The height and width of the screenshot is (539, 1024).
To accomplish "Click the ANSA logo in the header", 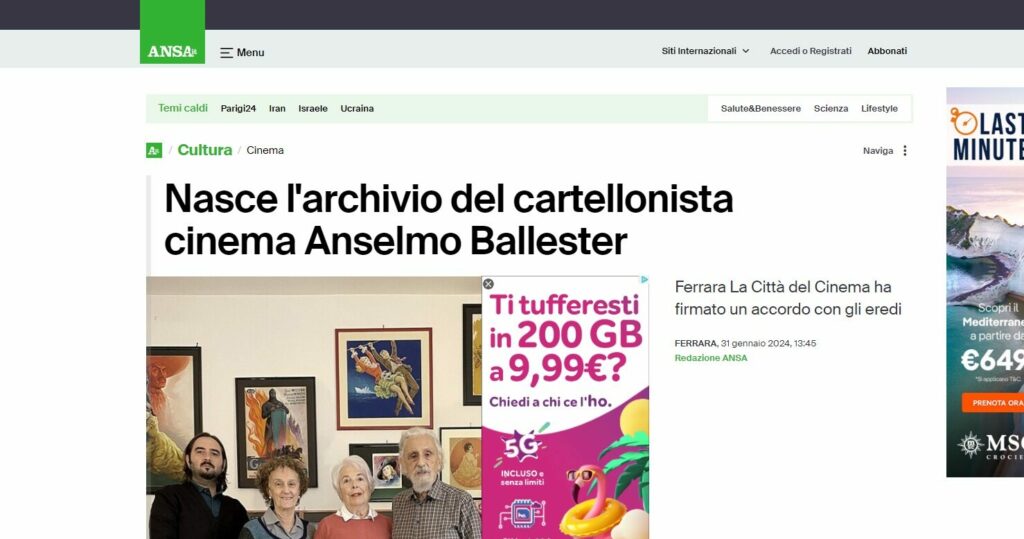I will click(172, 32).
